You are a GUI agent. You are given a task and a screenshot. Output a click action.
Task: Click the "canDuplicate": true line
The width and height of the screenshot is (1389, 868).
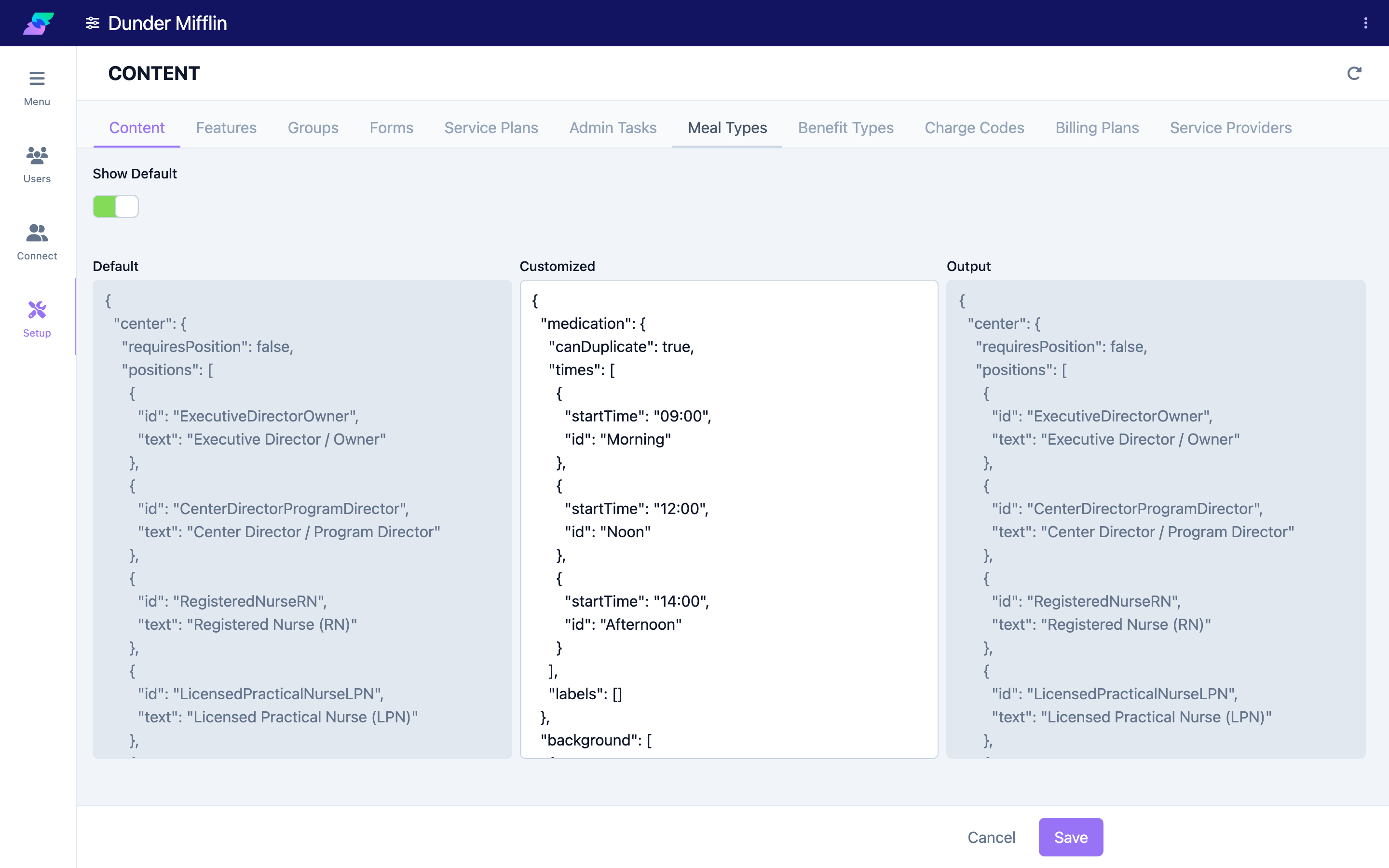(621, 347)
